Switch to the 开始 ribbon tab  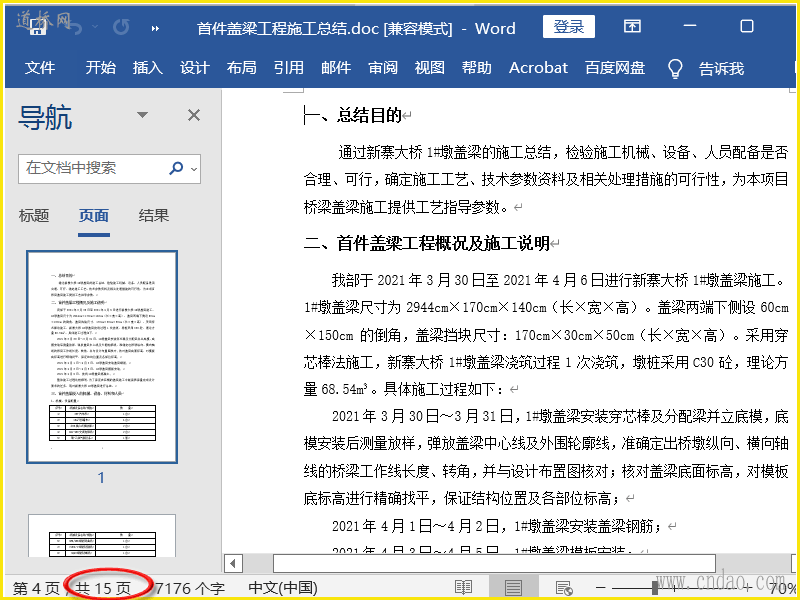(x=101, y=67)
